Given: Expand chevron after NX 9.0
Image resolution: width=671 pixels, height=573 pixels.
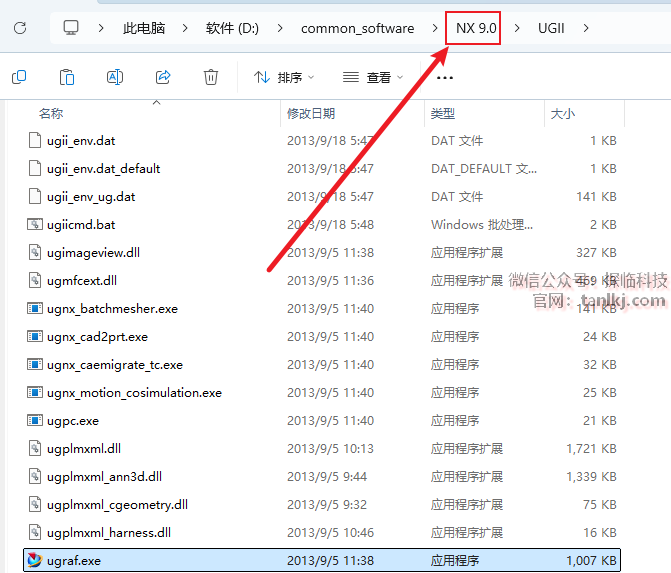Looking at the screenshot, I should pos(517,28).
